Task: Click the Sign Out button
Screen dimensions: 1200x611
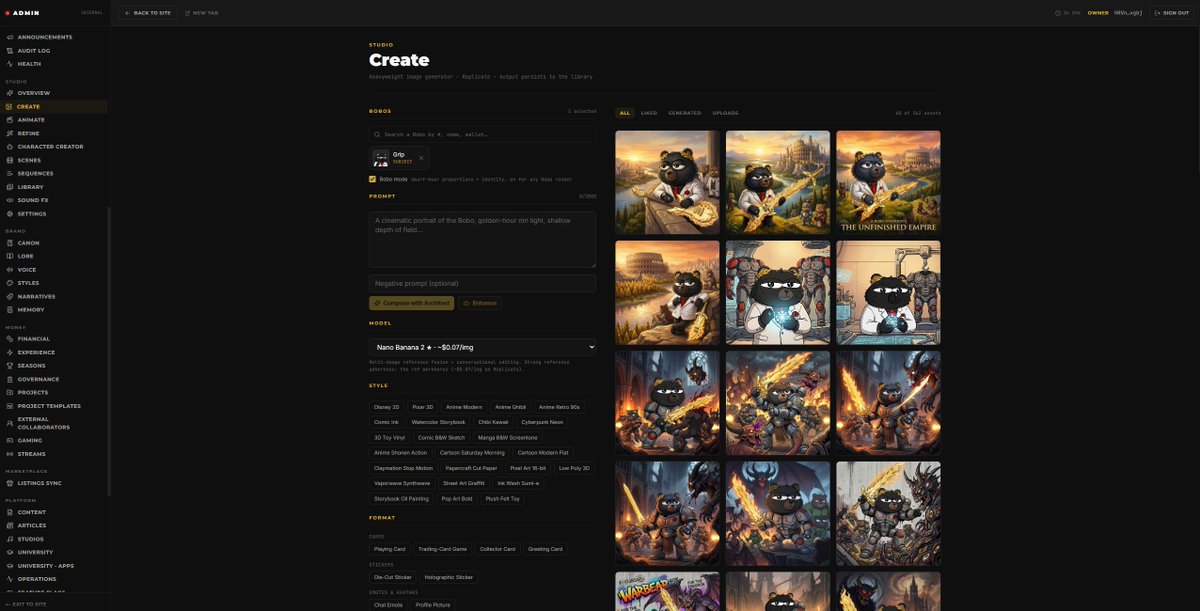Action: click(1171, 13)
